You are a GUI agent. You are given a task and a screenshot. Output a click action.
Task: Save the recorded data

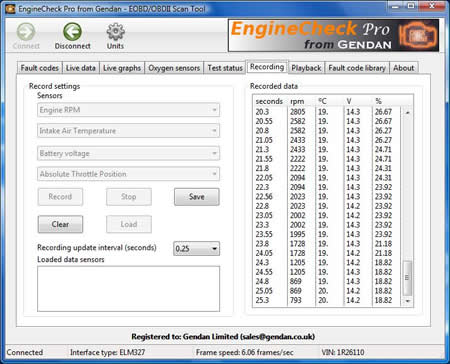point(197,197)
